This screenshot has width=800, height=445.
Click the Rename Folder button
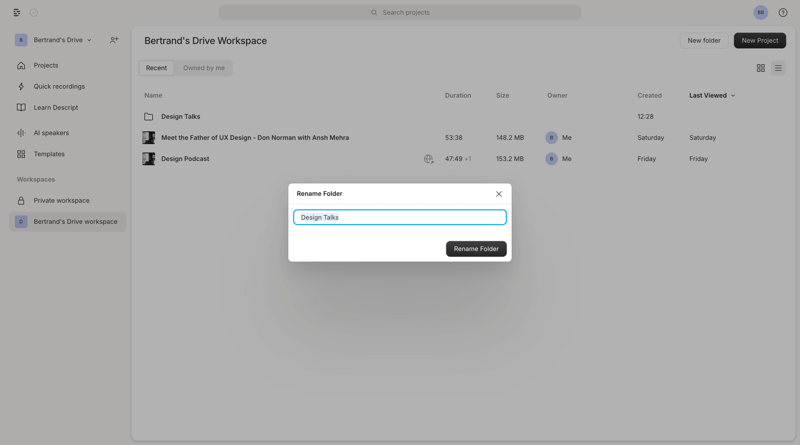pos(476,249)
